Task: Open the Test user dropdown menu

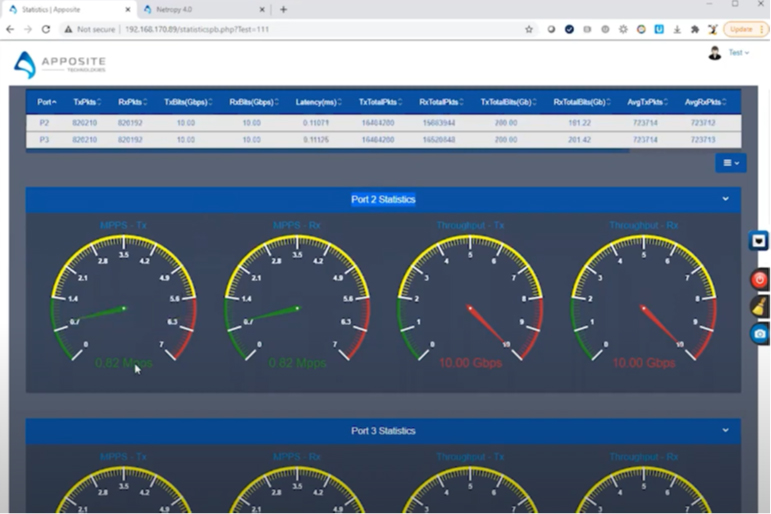Action: point(739,53)
